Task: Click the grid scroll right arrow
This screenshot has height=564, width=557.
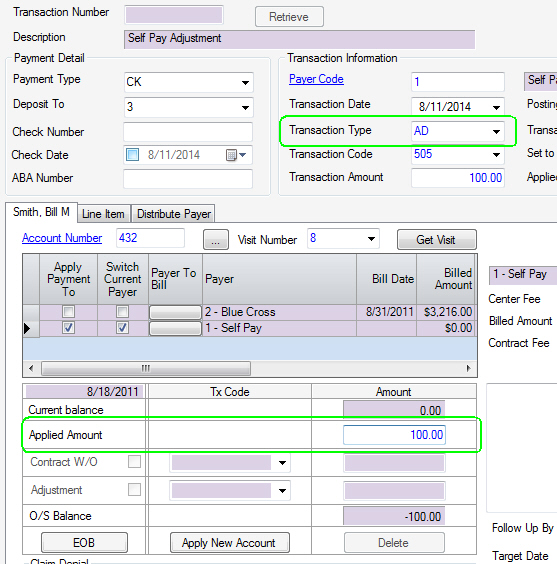Action: point(468,368)
